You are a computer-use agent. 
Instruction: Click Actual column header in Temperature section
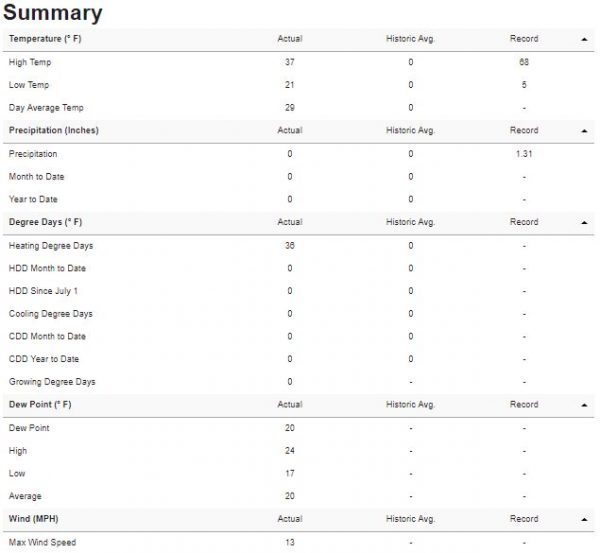(290, 39)
